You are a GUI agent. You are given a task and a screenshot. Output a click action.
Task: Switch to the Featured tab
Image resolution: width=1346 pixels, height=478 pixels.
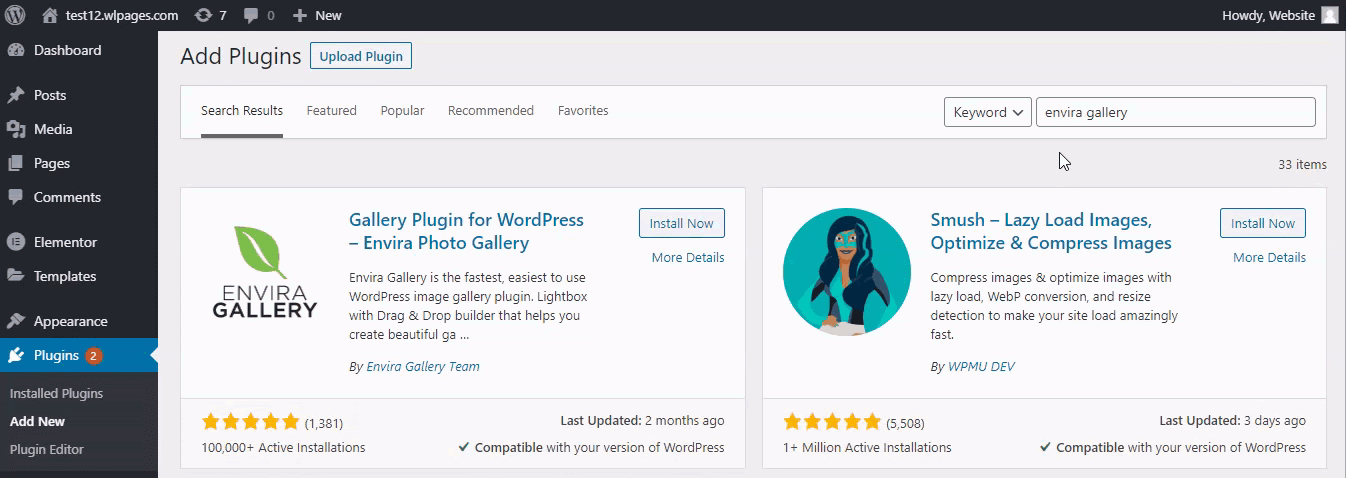(x=332, y=110)
